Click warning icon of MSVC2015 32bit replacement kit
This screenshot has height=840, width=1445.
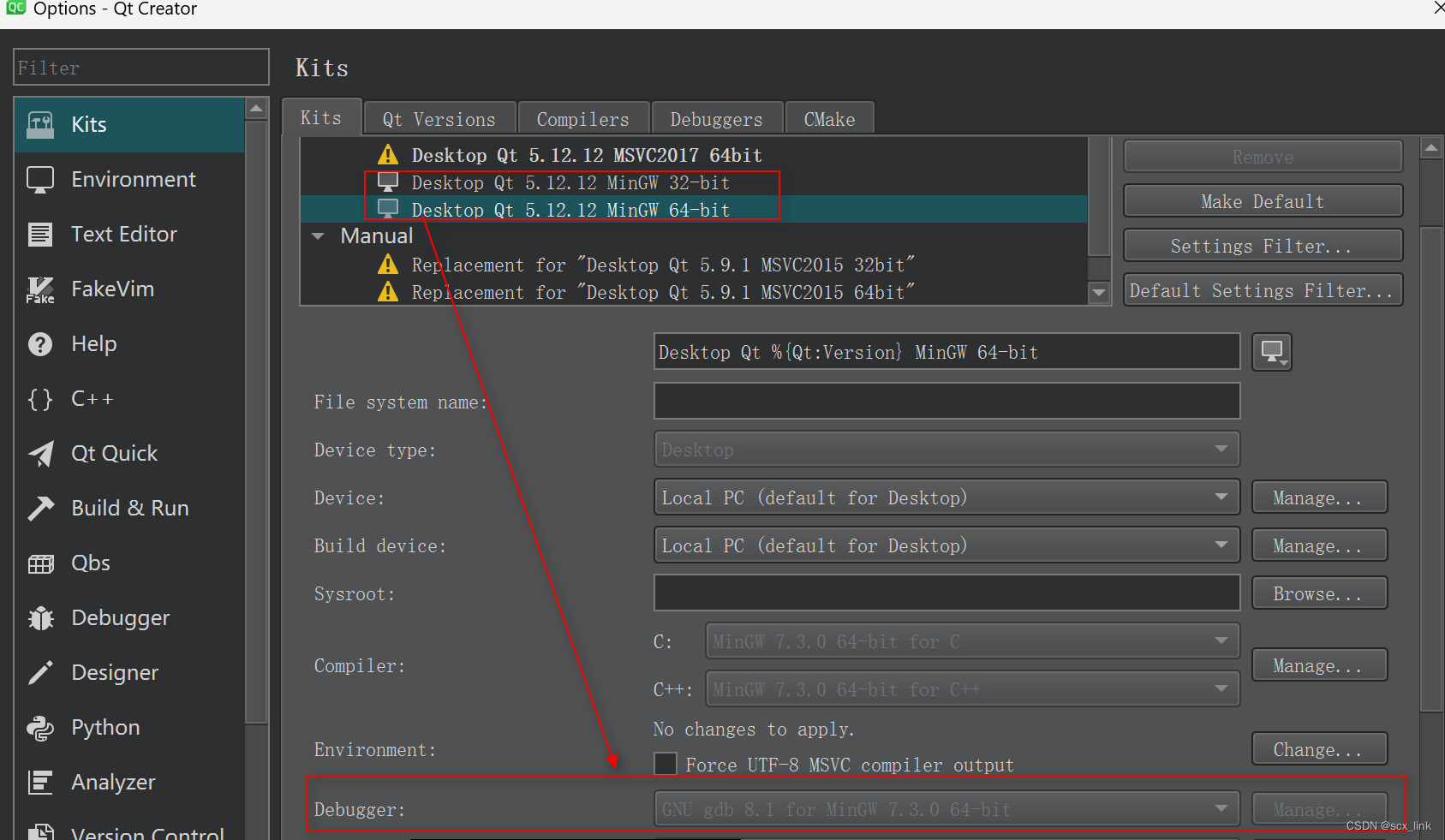pos(388,265)
